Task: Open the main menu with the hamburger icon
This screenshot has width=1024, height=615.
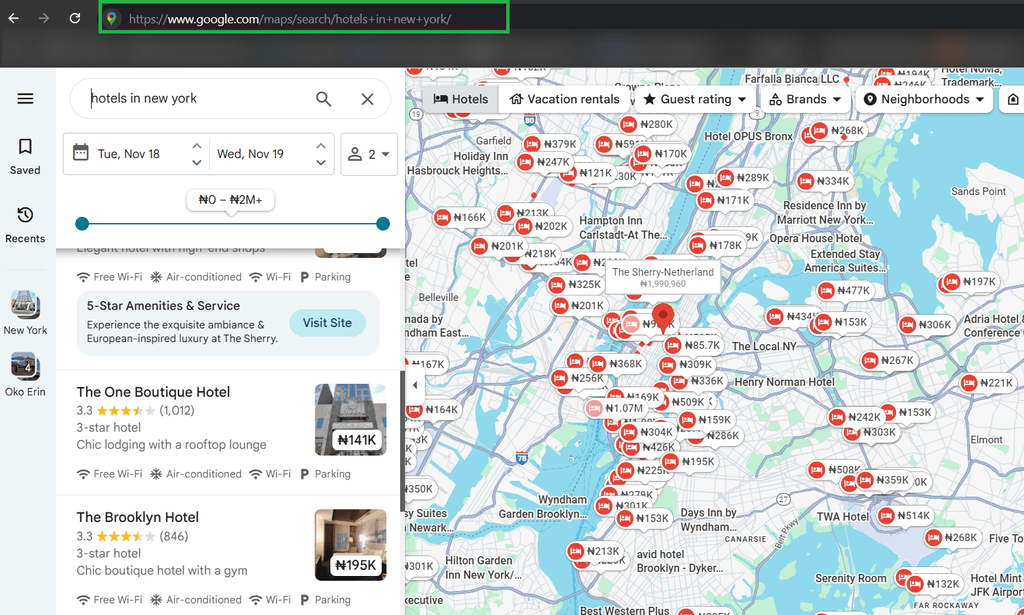Action: click(25, 98)
